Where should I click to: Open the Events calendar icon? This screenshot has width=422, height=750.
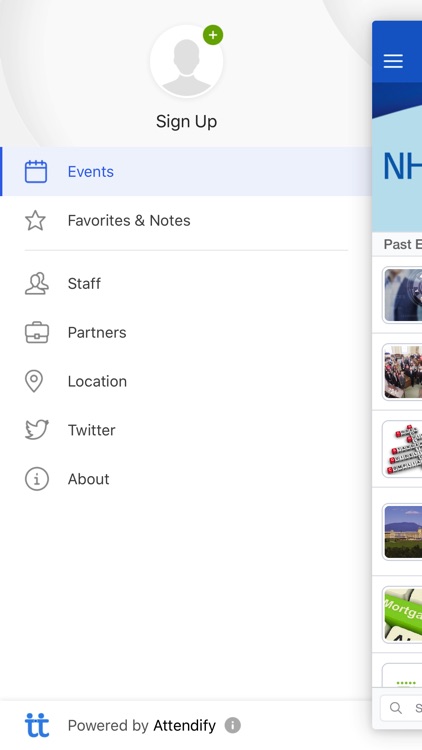pyautogui.click(x=36, y=172)
